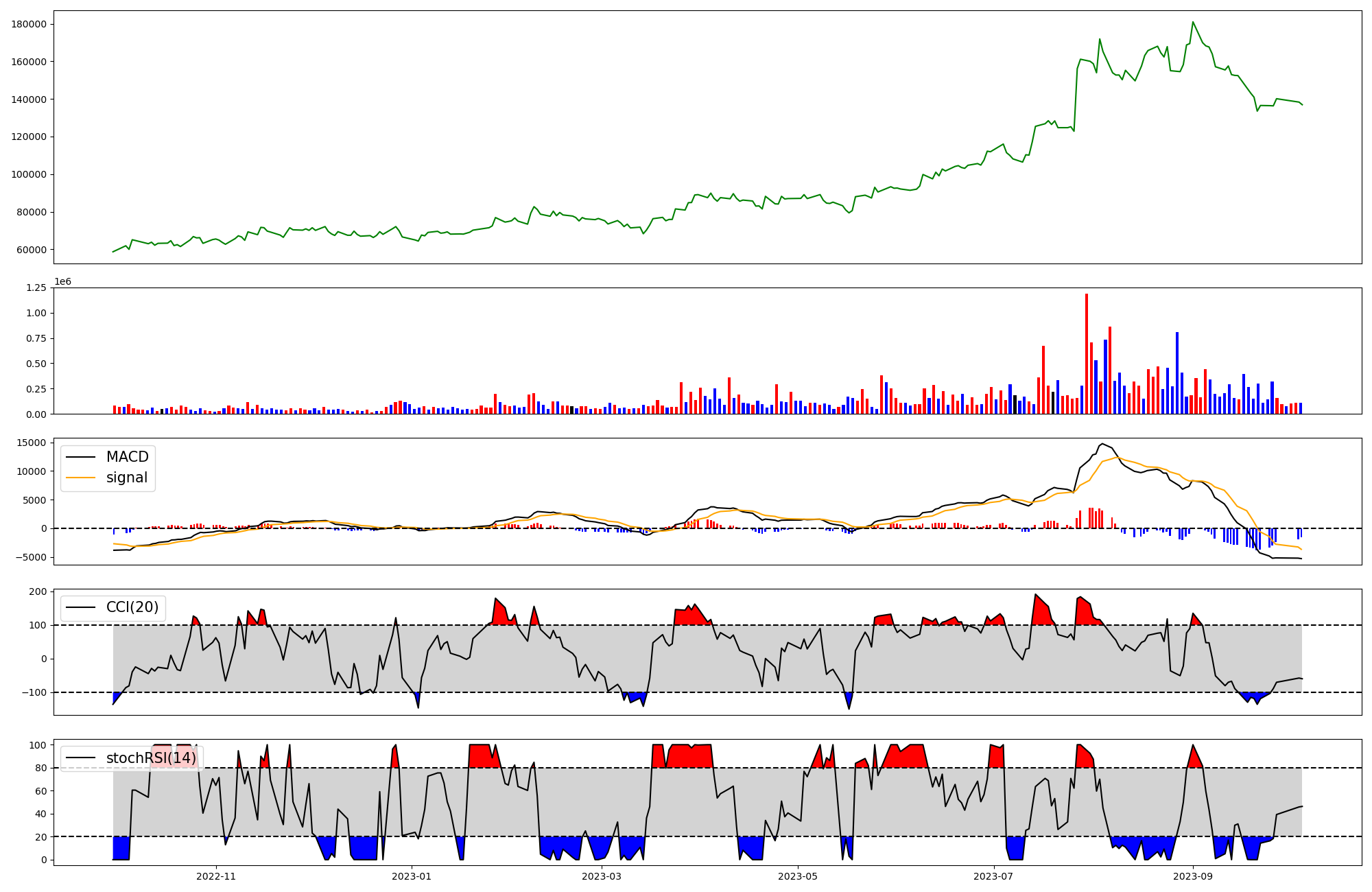Click the 2022-11 x-axis date label
The height and width of the screenshot is (892, 1372).
(x=216, y=876)
